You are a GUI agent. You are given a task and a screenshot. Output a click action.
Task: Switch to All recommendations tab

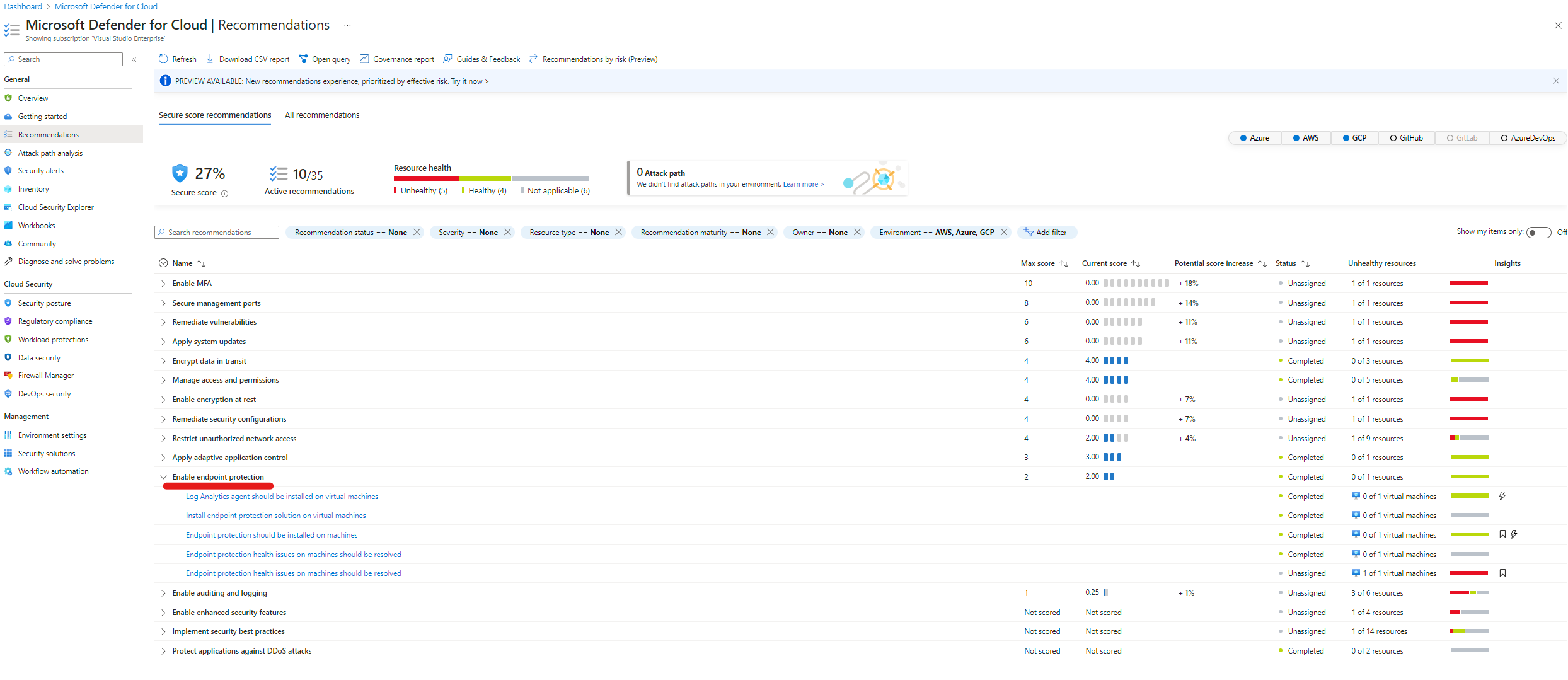[322, 115]
